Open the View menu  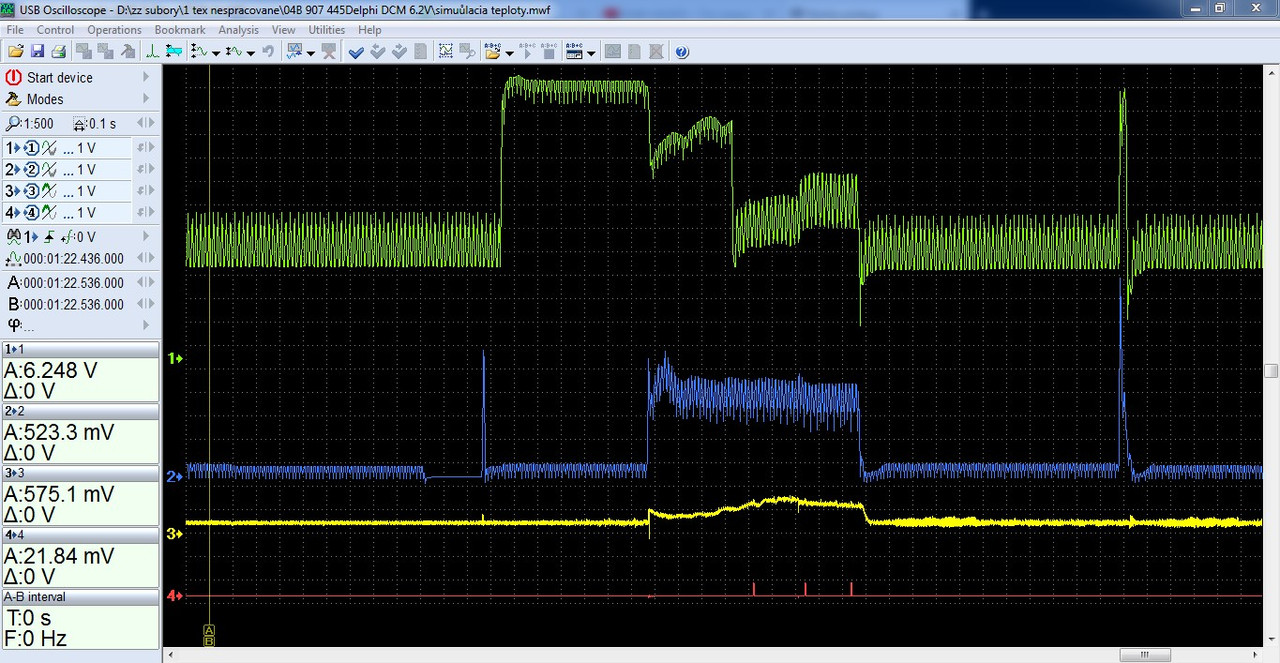284,30
